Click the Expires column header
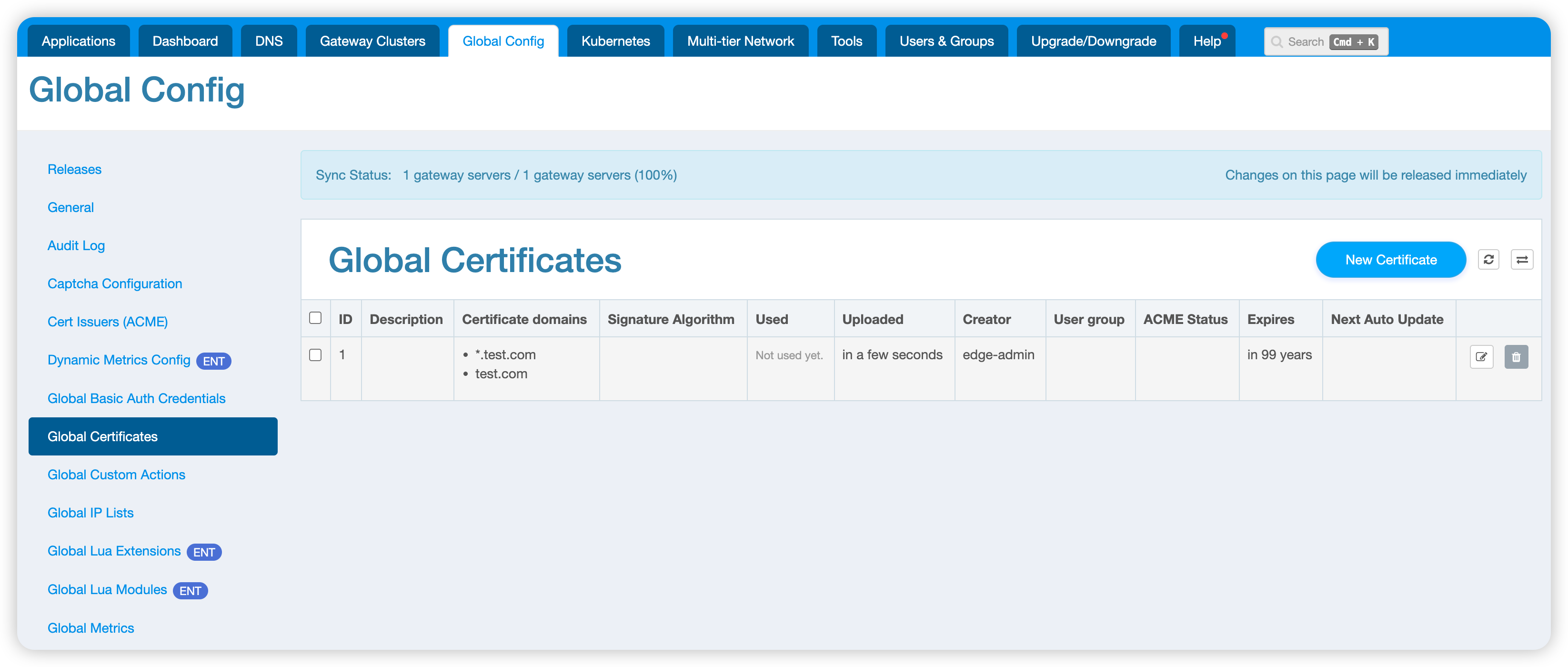The width and height of the screenshot is (1568, 667). click(1270, 320)
